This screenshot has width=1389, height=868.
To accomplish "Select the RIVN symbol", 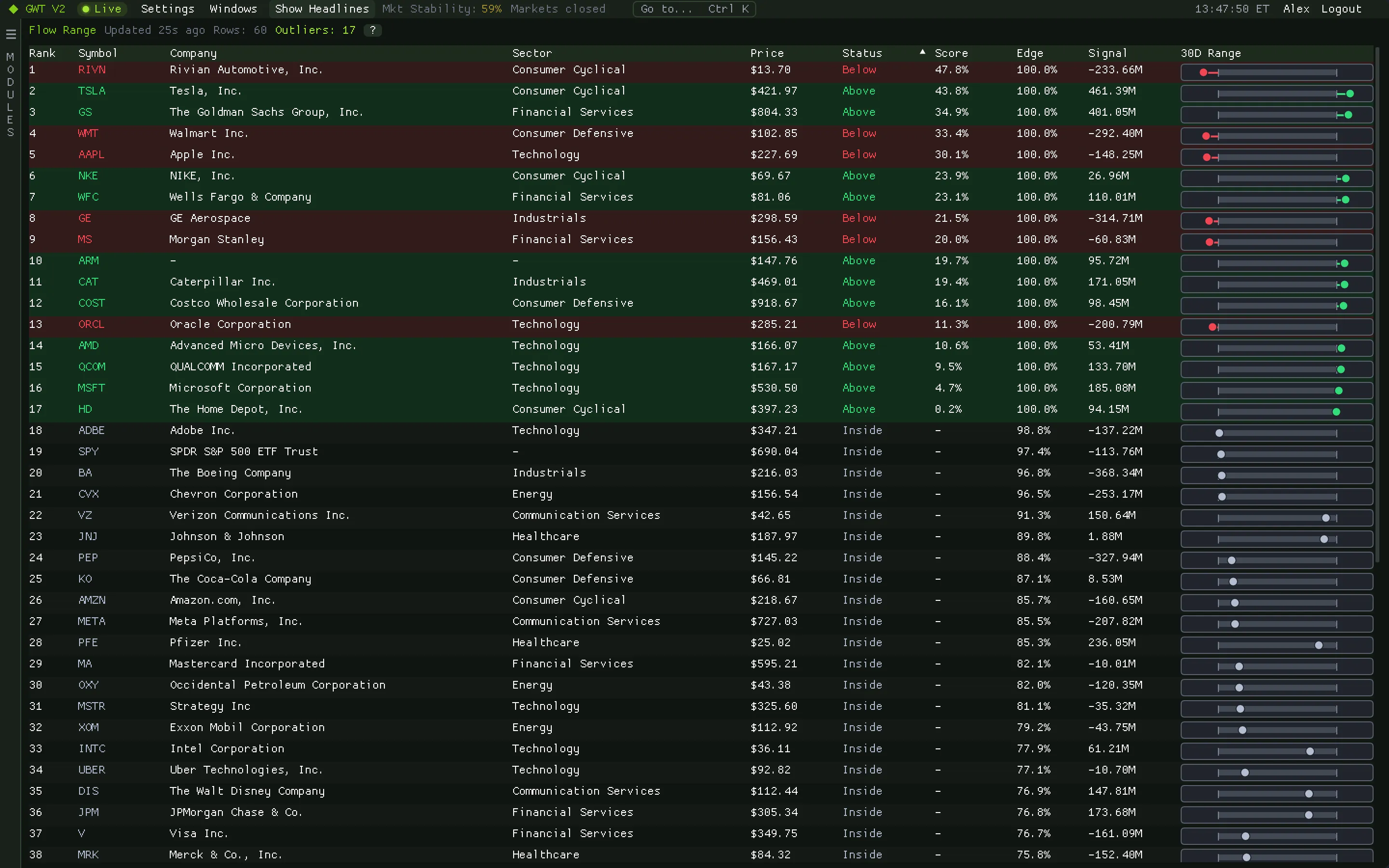I will 92,70.
